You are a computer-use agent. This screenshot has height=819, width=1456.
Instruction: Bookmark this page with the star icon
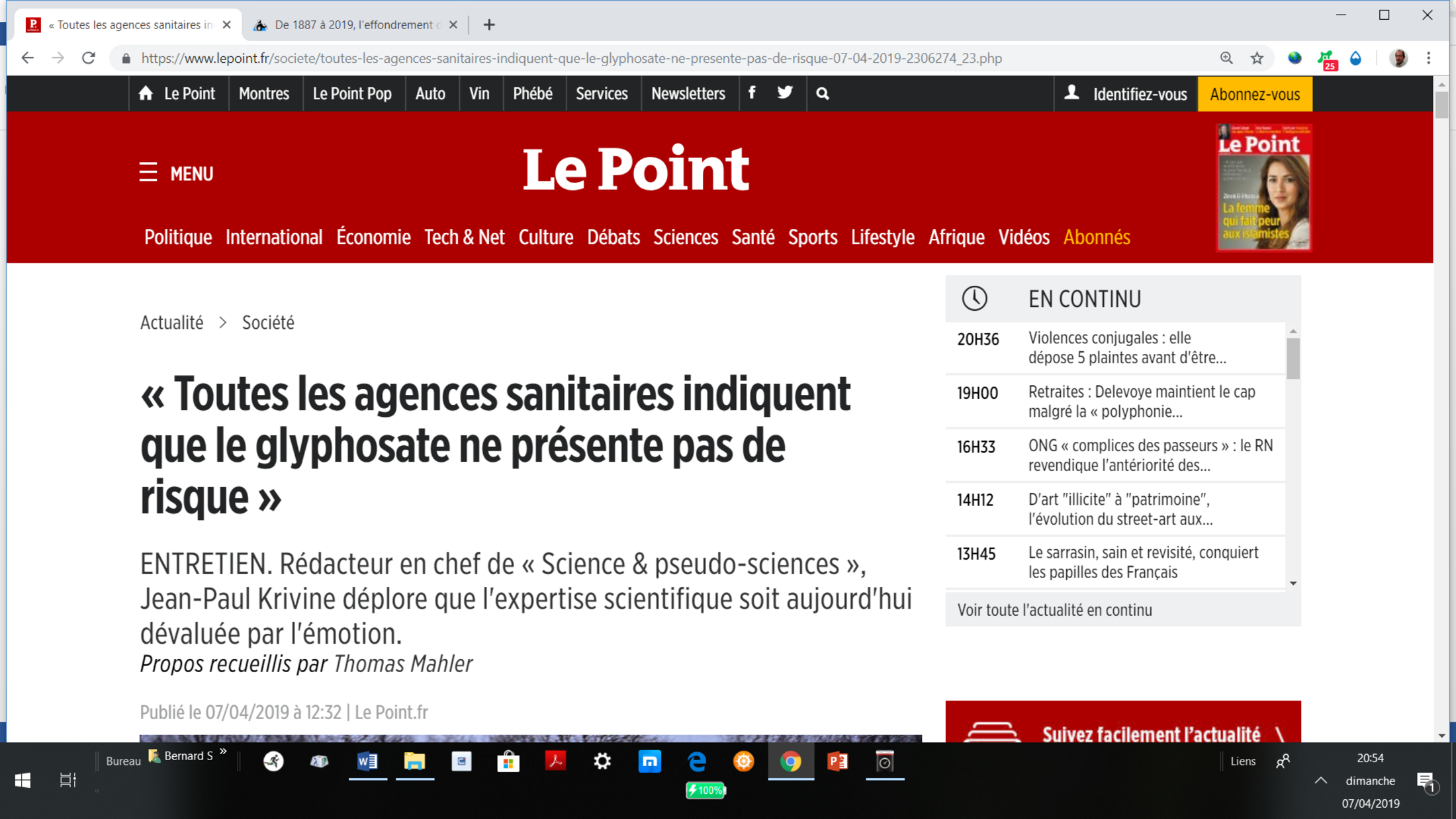1257,58
